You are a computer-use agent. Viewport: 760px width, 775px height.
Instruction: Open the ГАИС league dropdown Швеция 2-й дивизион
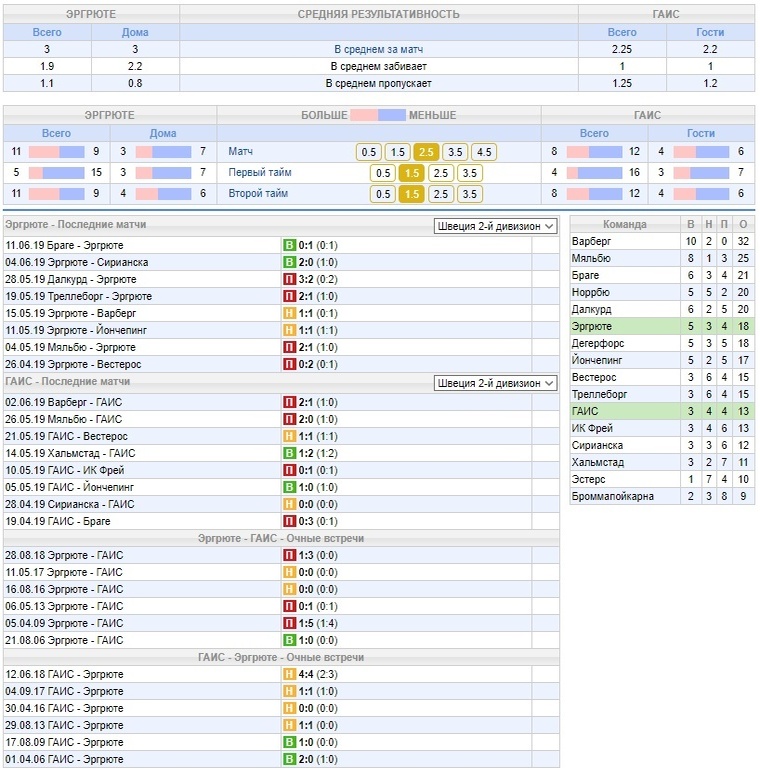[496, 383]
